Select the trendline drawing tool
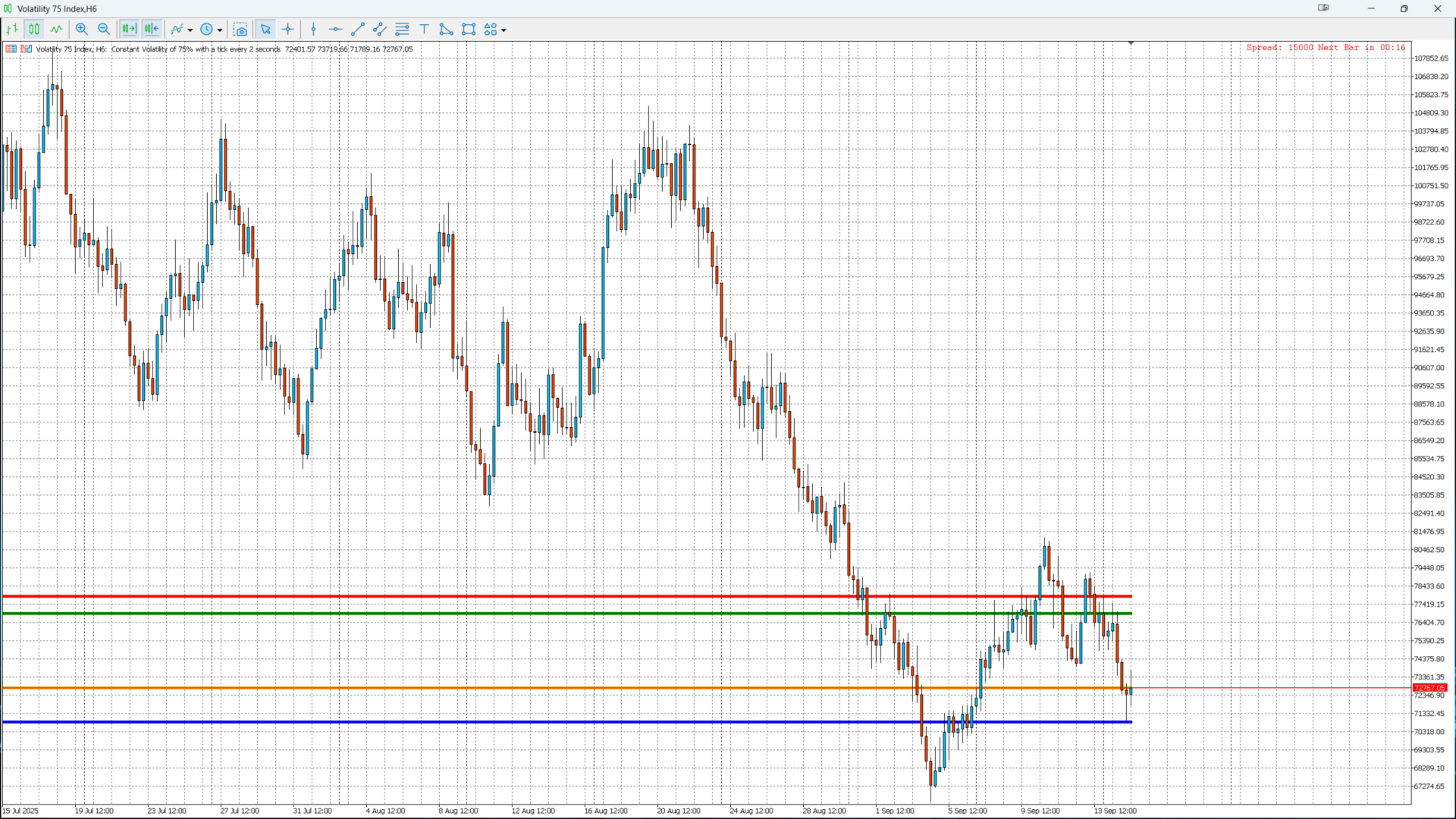This screenshot has width=1456, height=819. 358,30
